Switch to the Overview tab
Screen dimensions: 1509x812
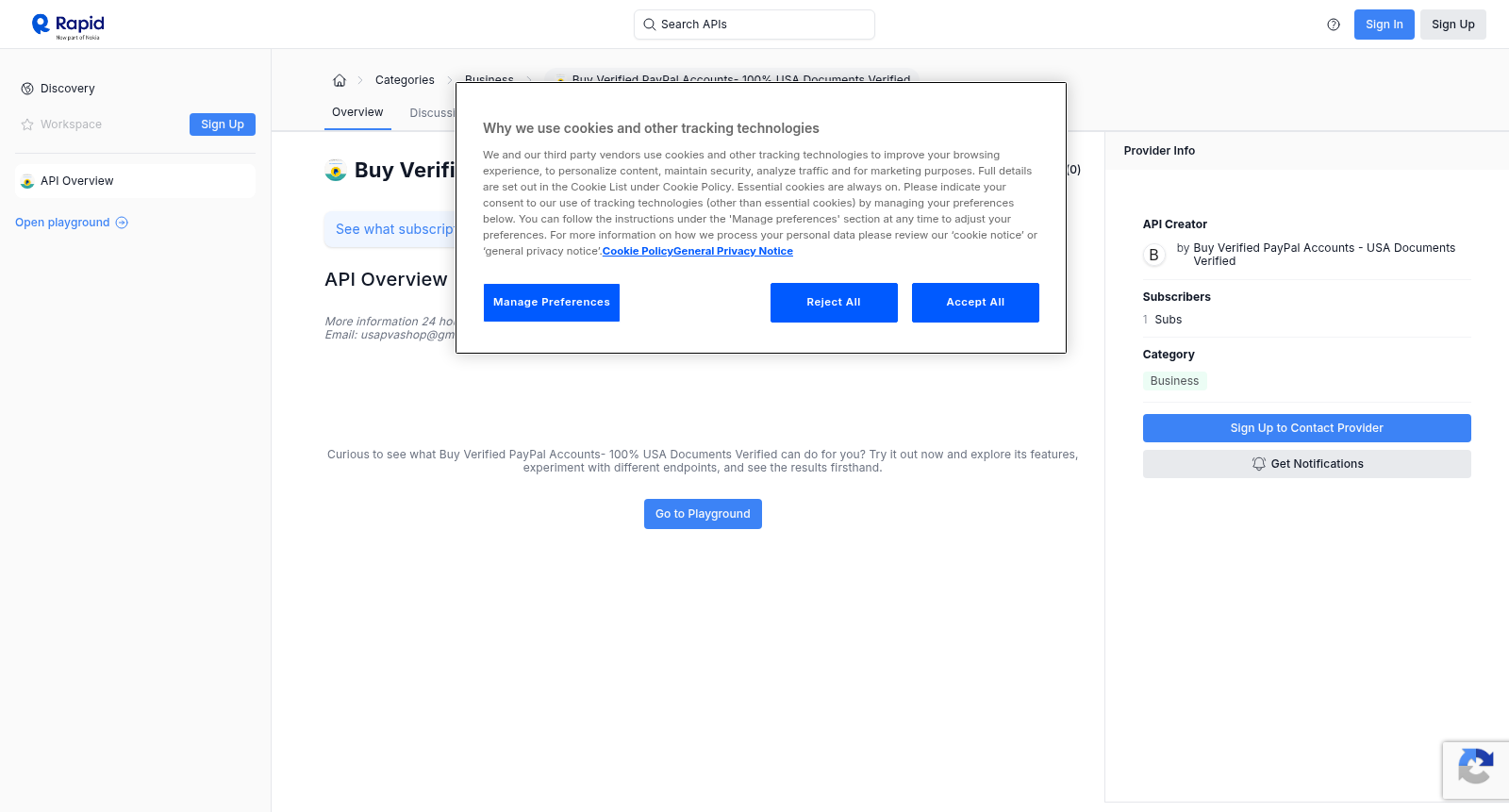tap(357, 112)
